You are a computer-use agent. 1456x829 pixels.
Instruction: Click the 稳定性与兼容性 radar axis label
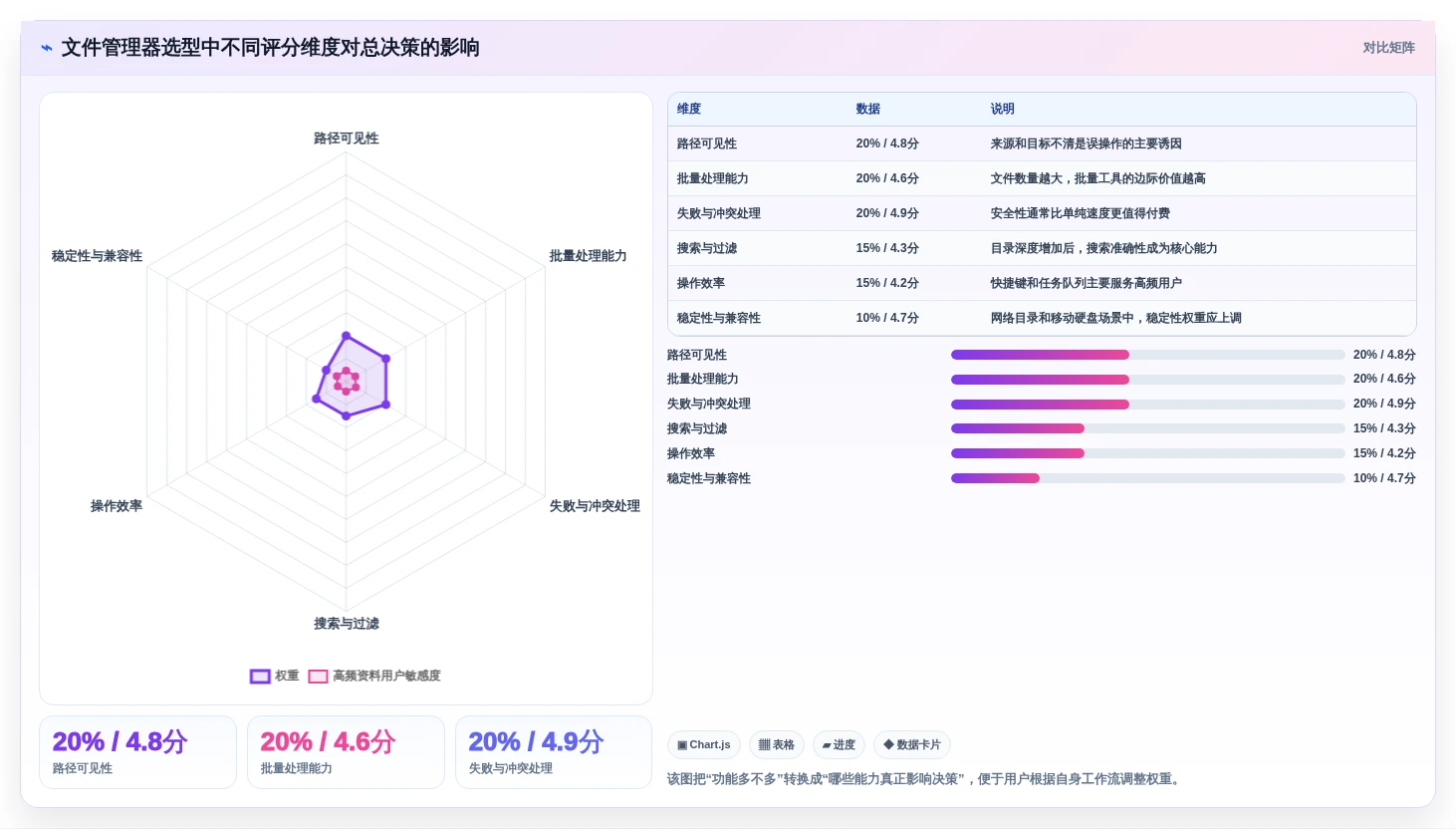[x=97, y=256]
